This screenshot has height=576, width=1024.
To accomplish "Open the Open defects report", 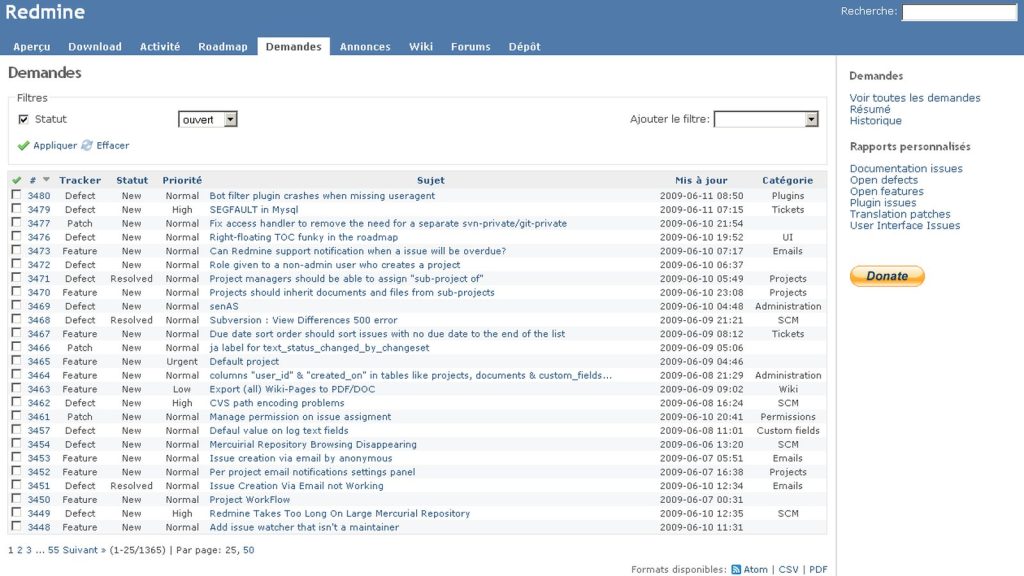I will (884, 180).
